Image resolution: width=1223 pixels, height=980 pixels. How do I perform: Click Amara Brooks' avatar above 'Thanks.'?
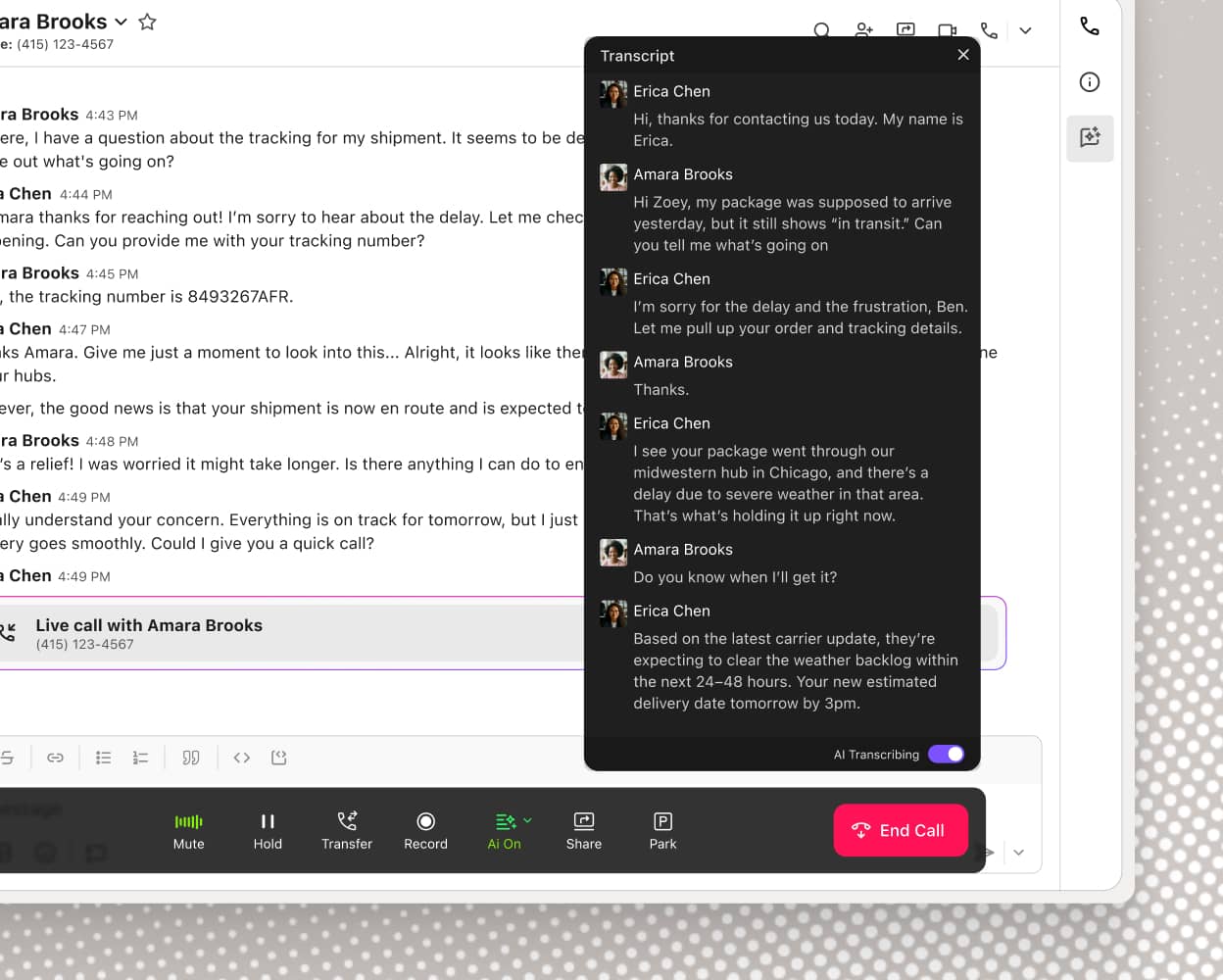[613, 365]
